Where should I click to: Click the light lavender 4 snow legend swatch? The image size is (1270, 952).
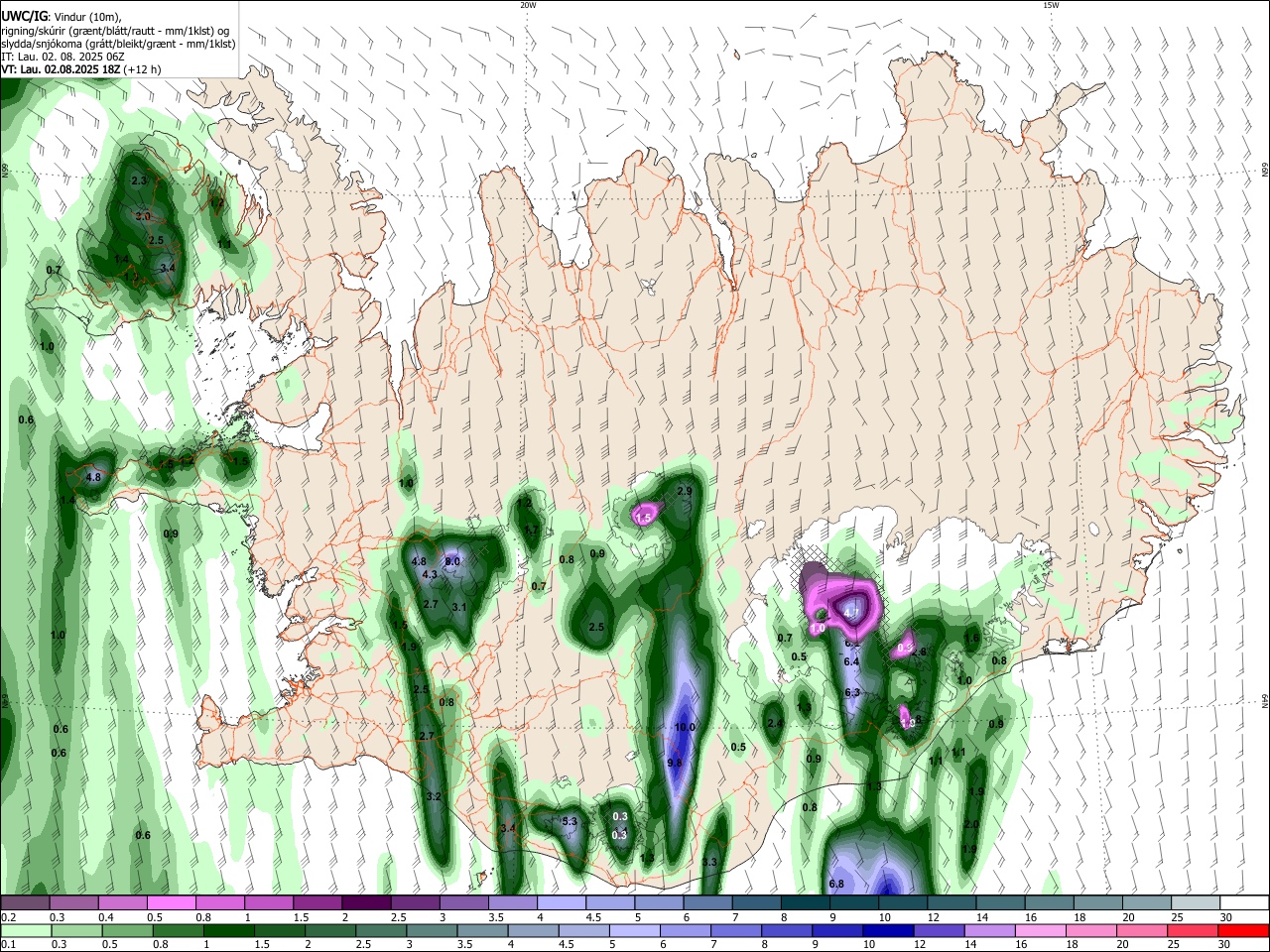click(x=561, y=903)
